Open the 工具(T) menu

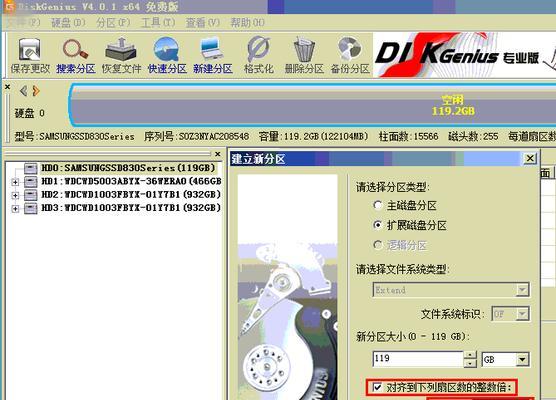coord(158,23)
